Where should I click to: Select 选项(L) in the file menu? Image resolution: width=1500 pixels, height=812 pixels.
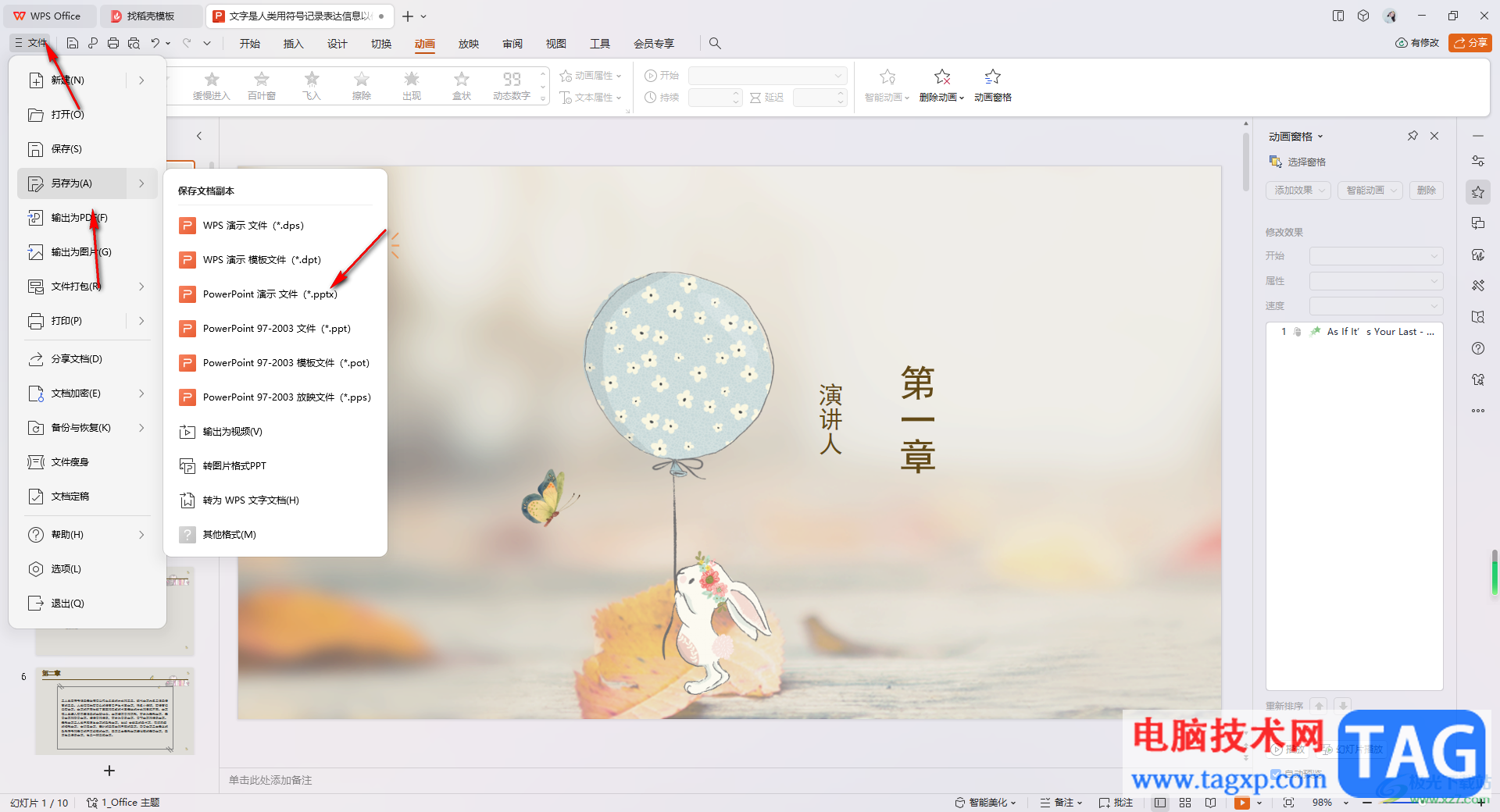point(66,569)
